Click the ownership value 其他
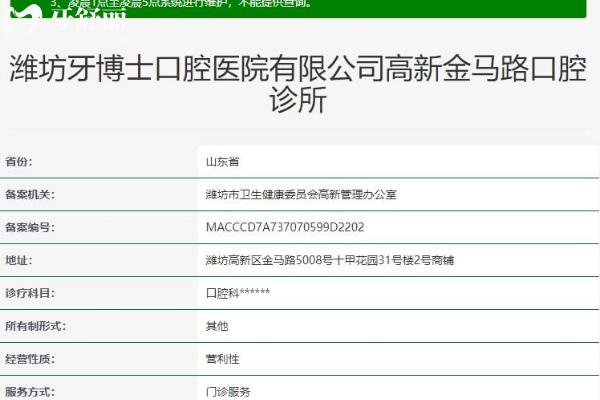Image resolution: width=600 pixels, height=400 pixels. [217, 326]
